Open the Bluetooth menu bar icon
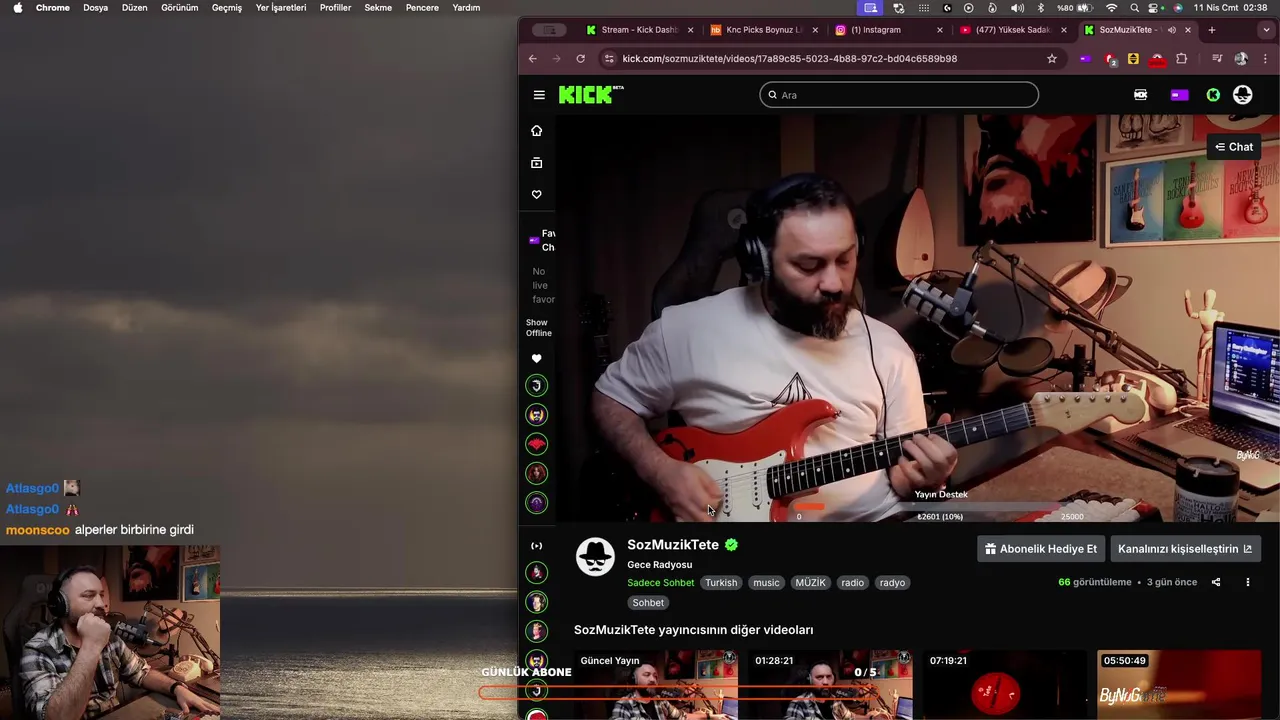 pyautogui.click(x=1040, y=8)
